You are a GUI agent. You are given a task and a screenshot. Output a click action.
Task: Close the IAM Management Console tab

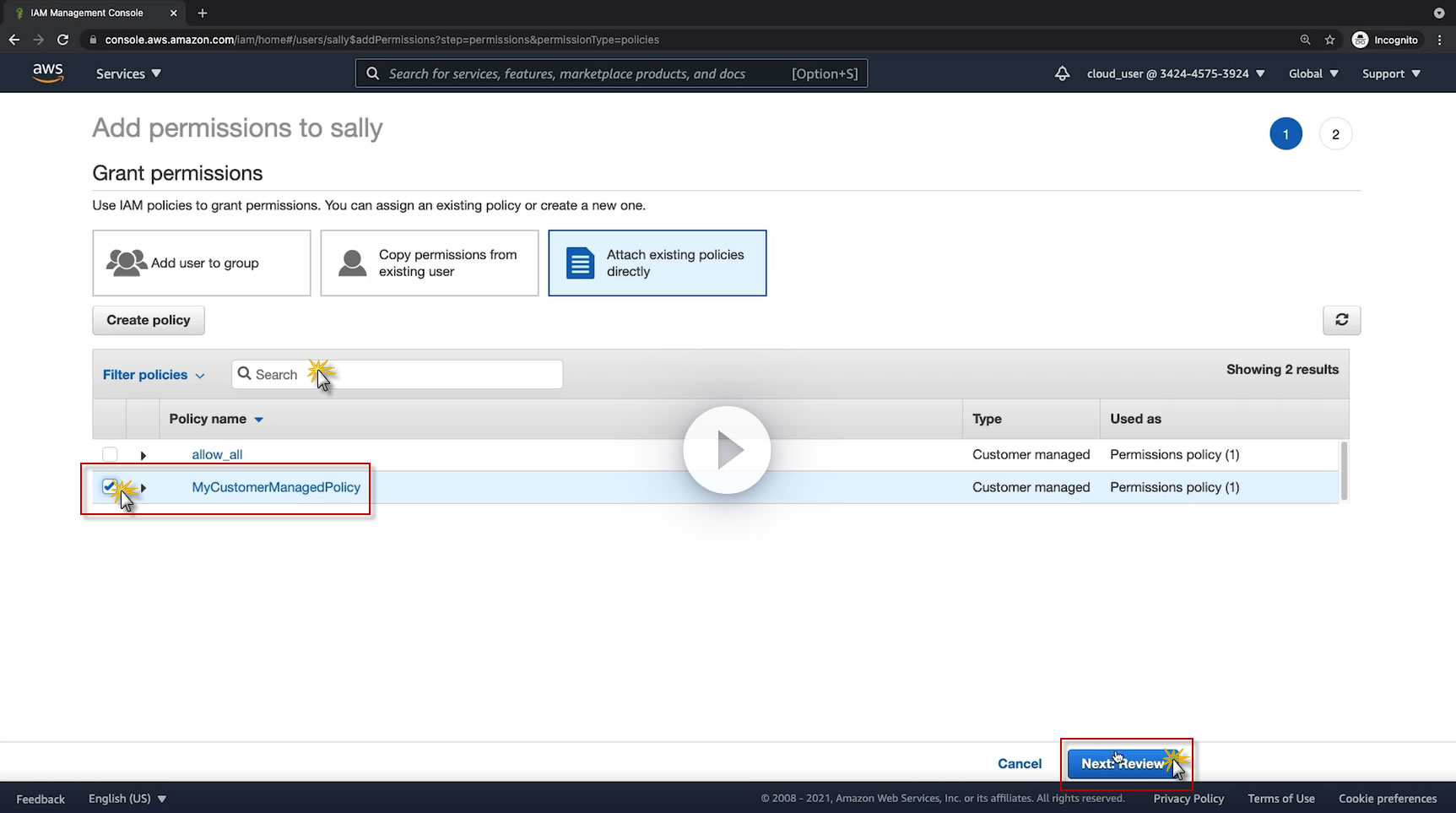click(x=173, y=13)
